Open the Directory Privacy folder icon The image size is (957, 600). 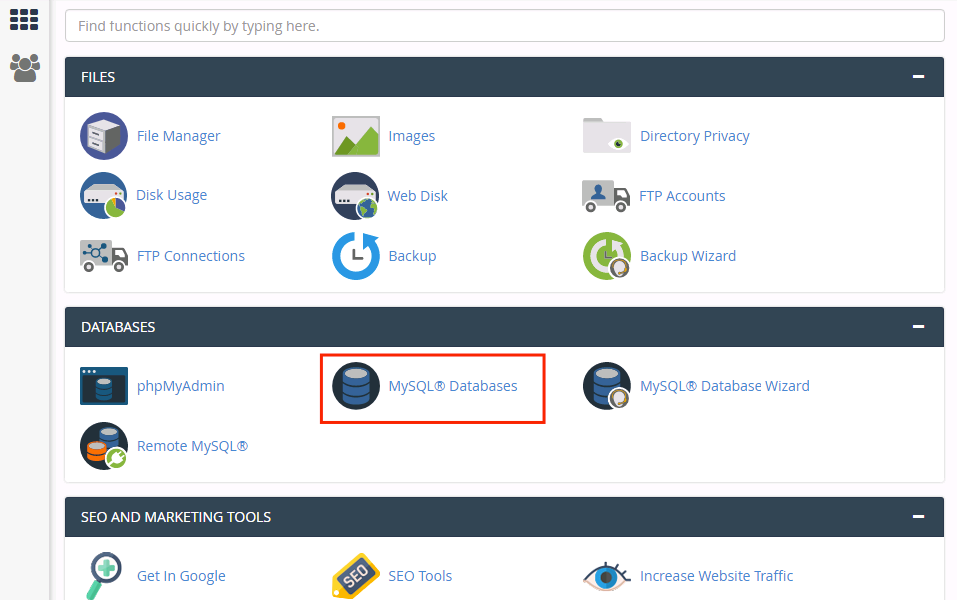pyautogui.click(x=607, y=136)
